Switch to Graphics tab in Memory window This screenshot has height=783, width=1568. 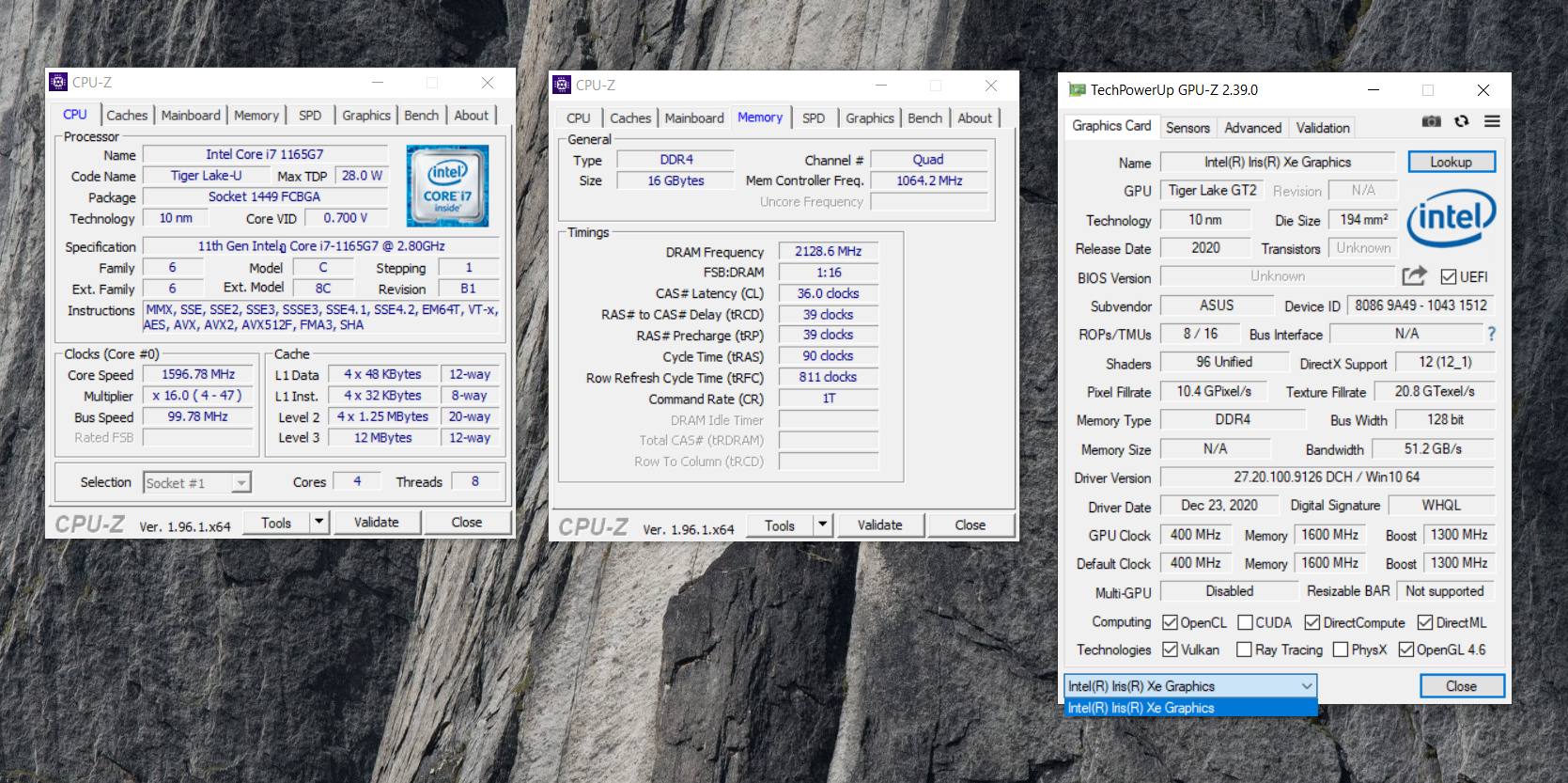[870, 118]
